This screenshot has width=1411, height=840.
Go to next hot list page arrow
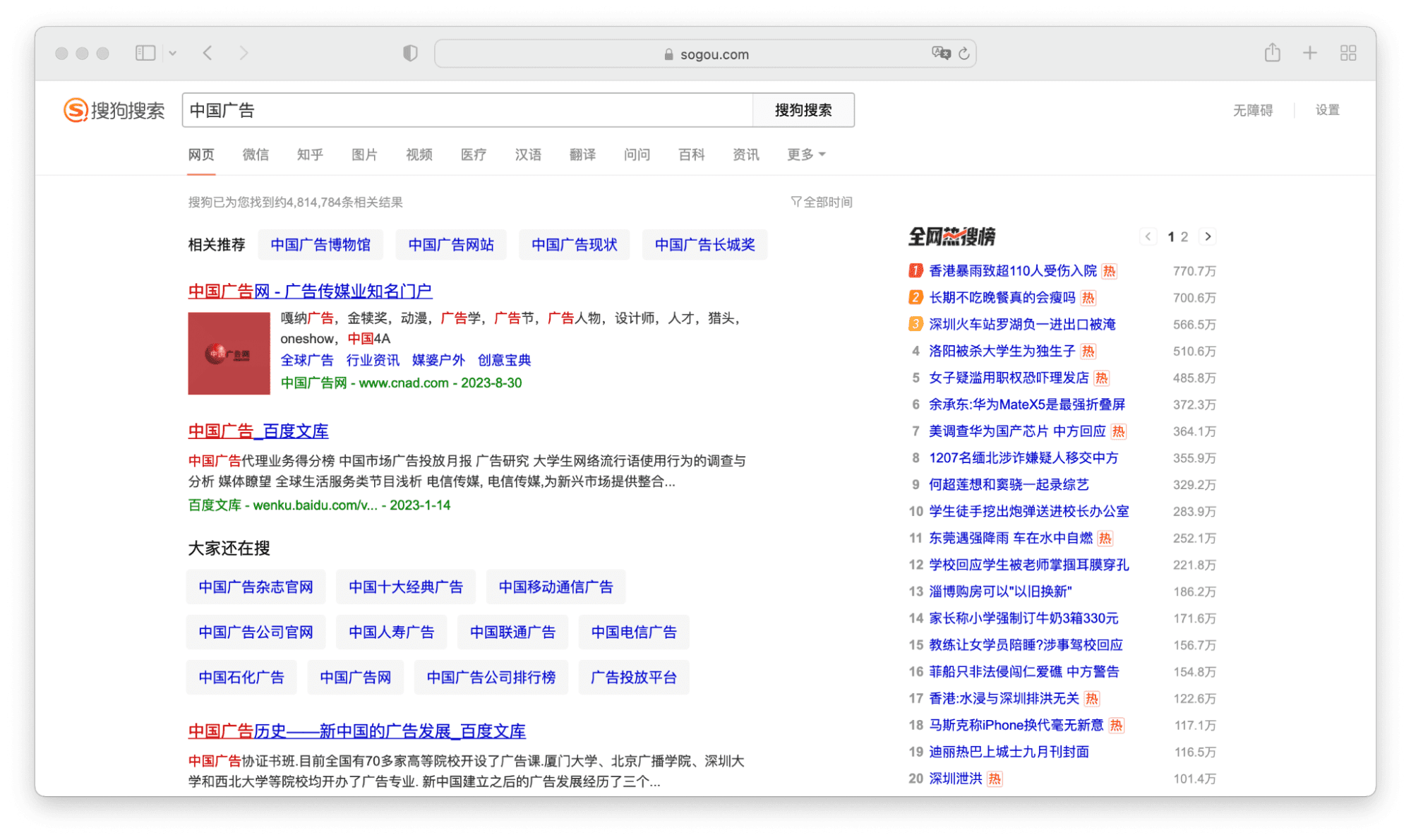(1208, 236)
